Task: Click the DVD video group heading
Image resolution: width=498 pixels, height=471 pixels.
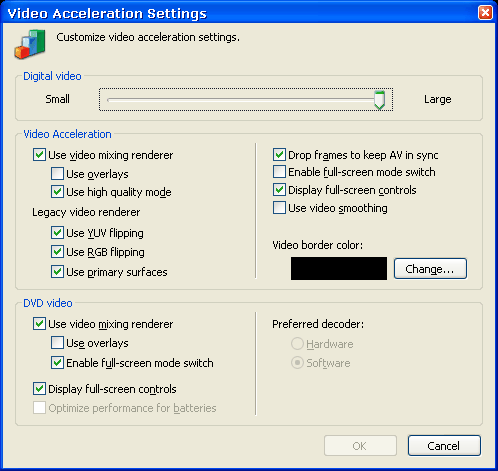Action: pyautogui.click(x=48, y=303)
